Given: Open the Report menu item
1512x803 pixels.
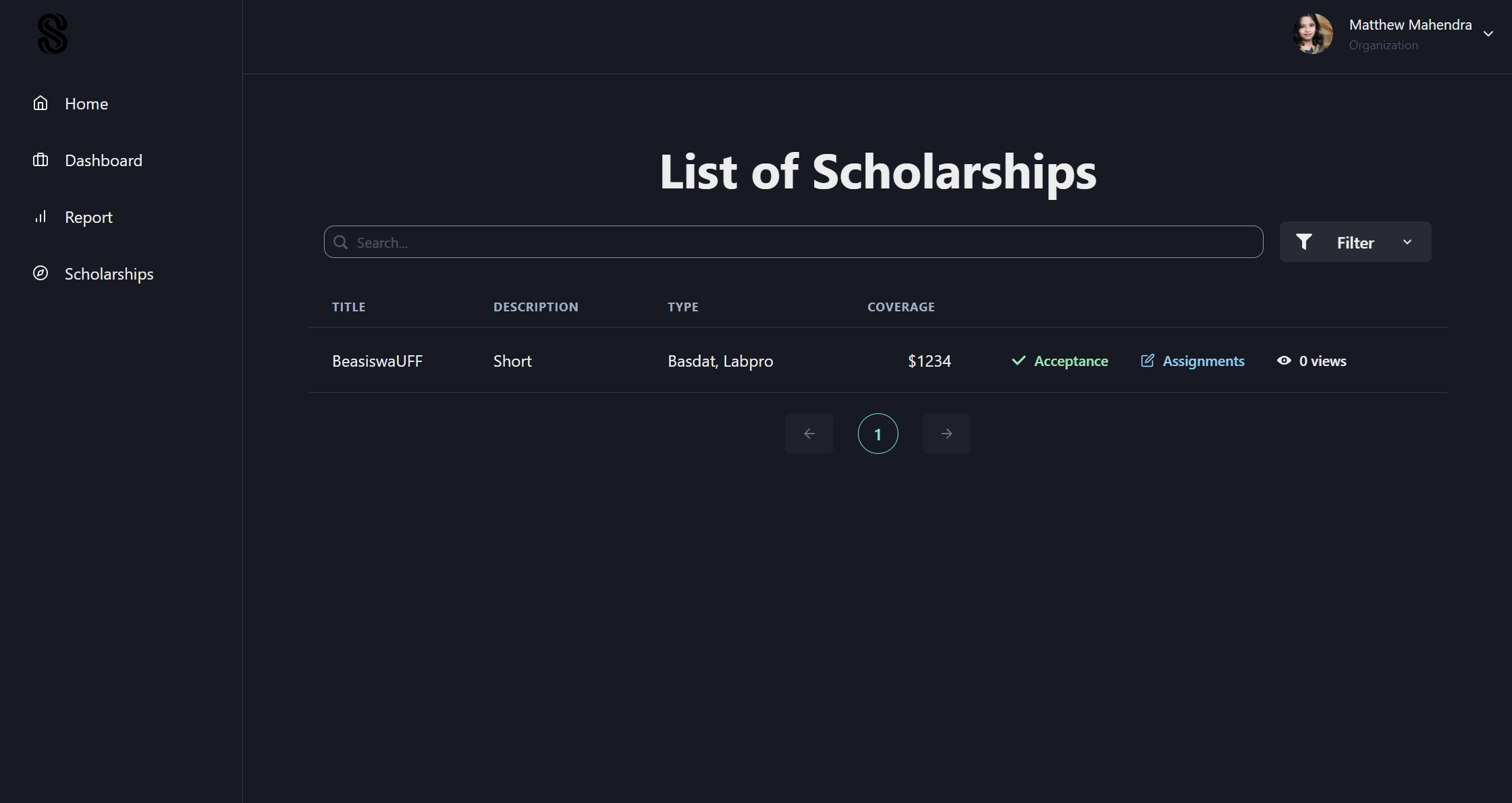Looking at the screenshot, I should [x=88, y=217].
